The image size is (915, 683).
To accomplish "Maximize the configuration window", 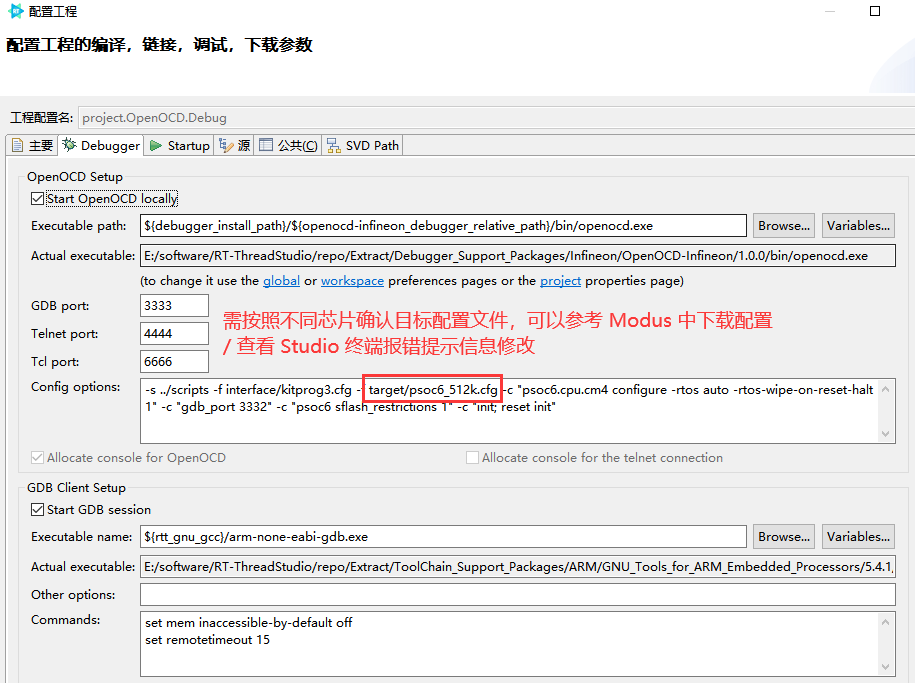I will [x=875, y=11].
